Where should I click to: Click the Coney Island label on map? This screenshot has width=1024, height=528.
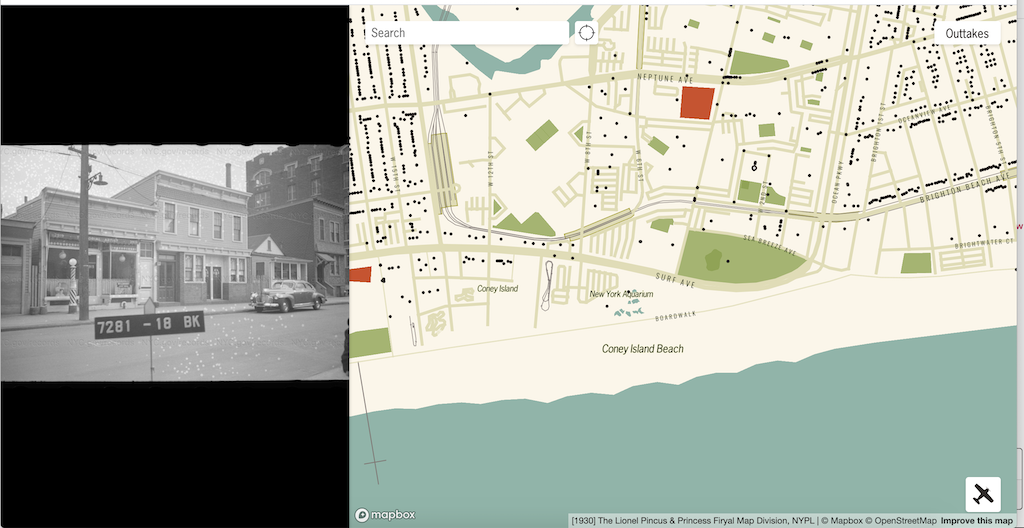(497, 289)
